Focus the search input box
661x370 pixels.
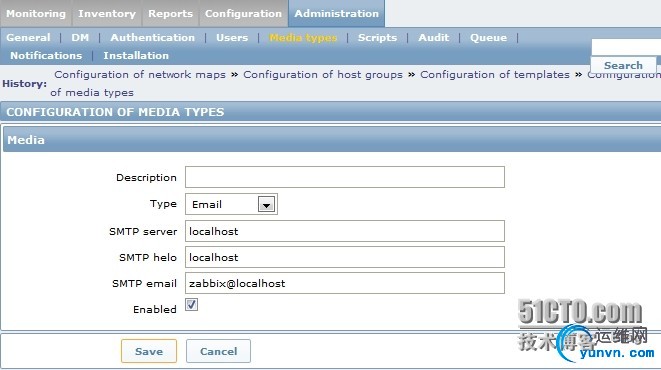pos(626,47)
